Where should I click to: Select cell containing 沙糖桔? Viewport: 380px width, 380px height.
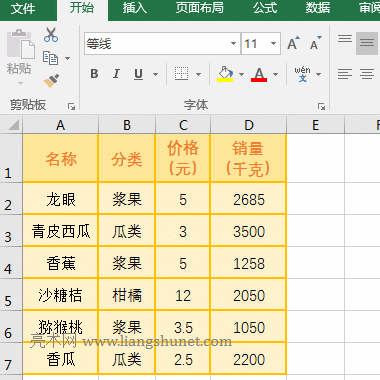[x=60, y=295]
